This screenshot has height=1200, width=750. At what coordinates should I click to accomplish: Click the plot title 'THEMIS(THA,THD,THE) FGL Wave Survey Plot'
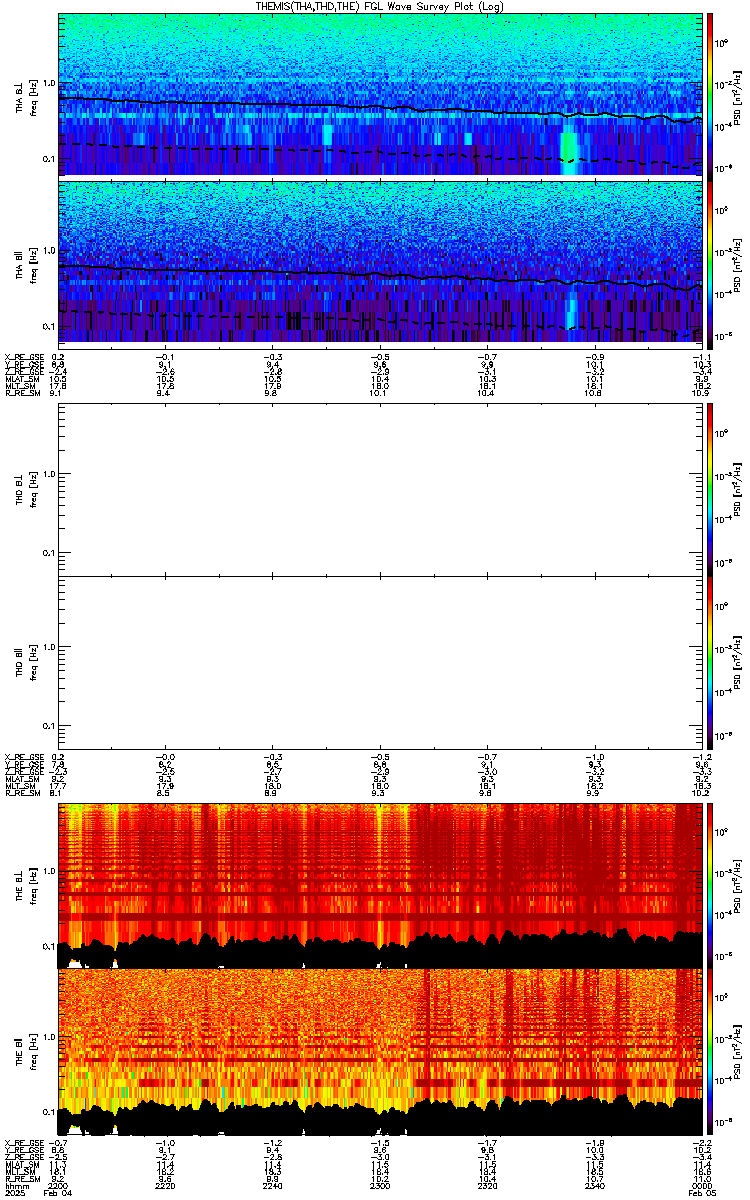[380, 6]
